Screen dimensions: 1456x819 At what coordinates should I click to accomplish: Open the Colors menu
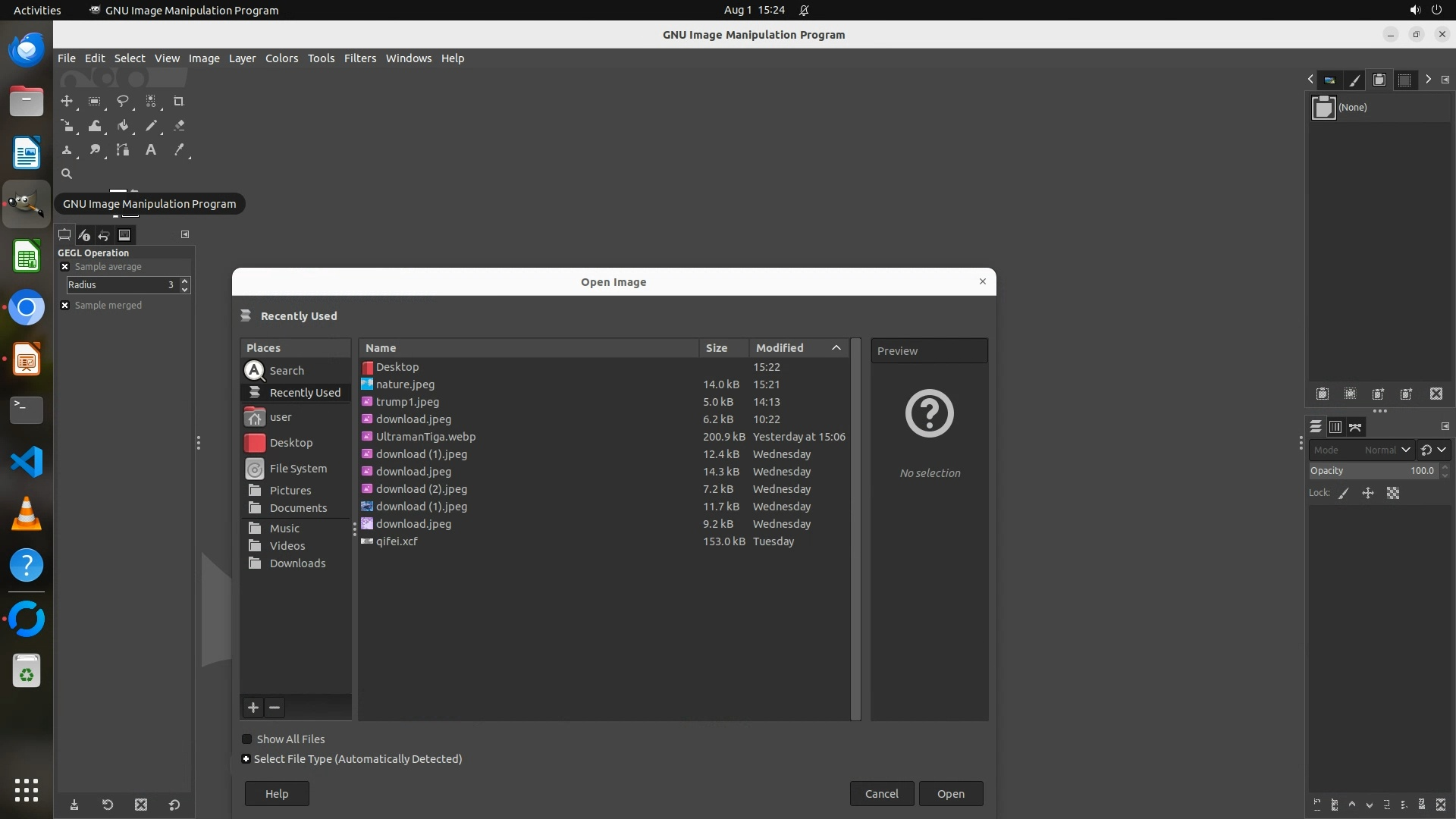tap(281, 58)
